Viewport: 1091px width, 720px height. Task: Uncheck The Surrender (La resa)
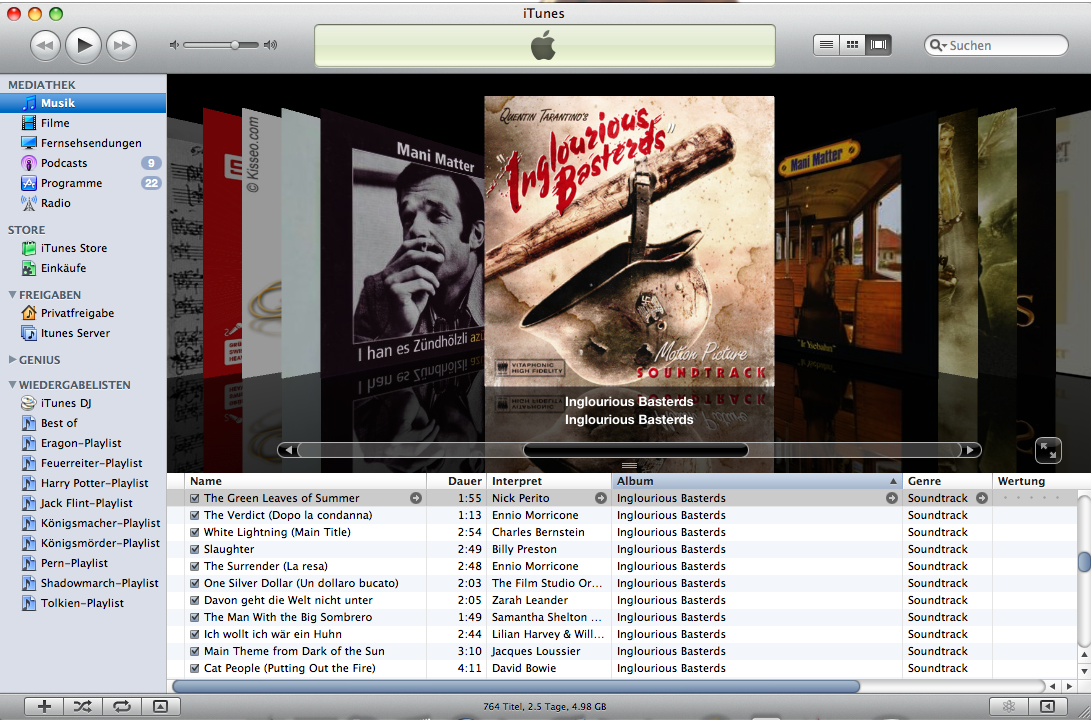click(195, 566)
